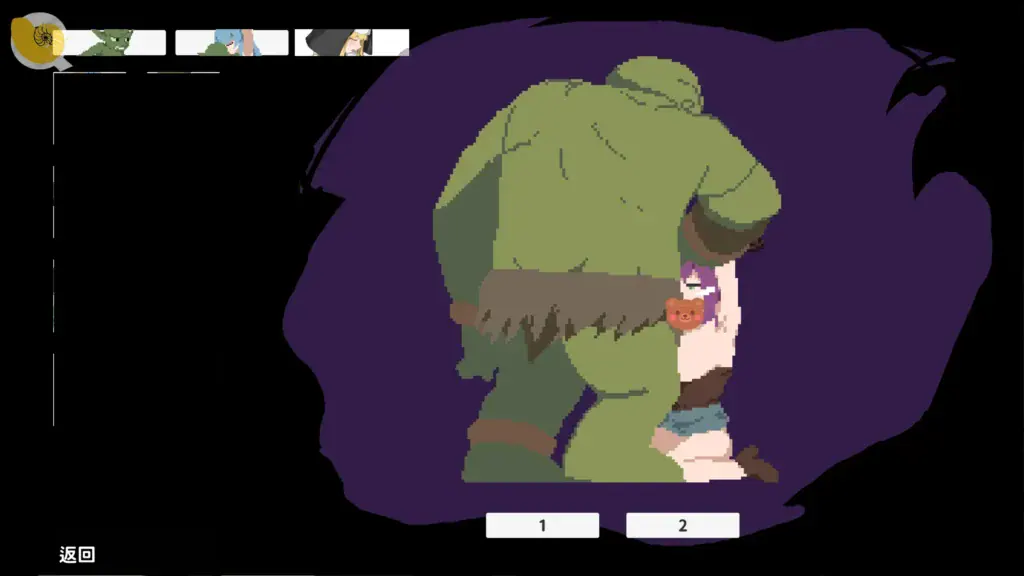Click the magnifier handle beside the shell
Screen dimensions: 1024x576
click(x=62, y=64)
